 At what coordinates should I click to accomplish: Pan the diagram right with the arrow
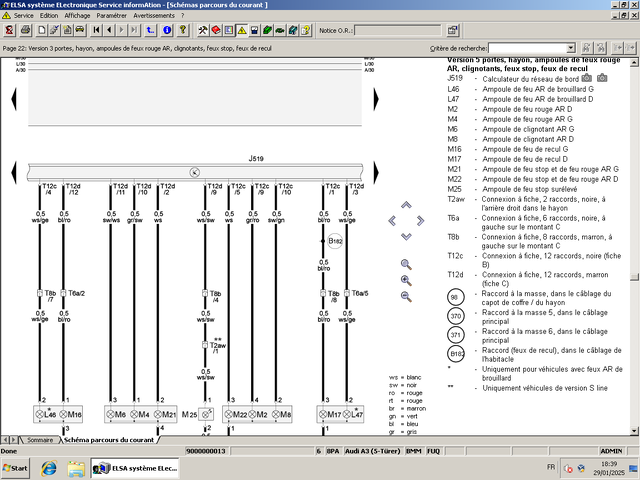[420, 221]
